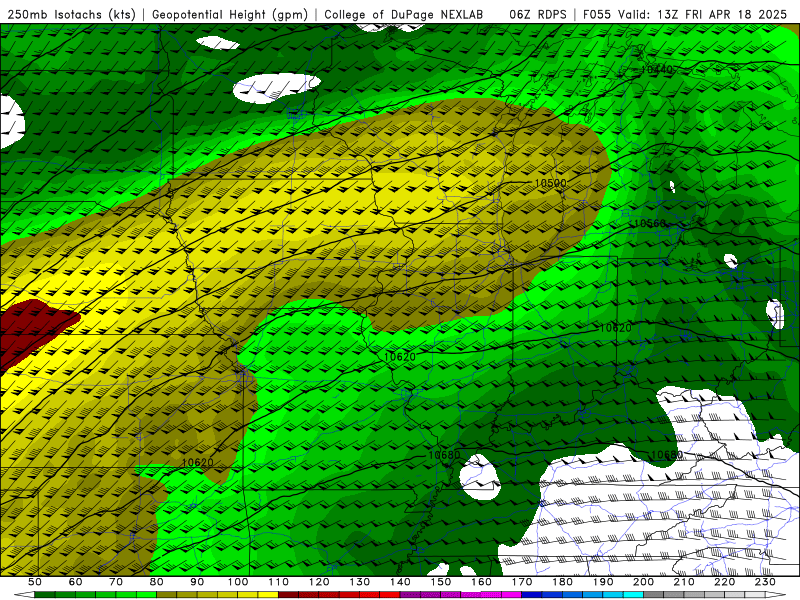
Task: Click the dark blue swatch starting at 170
Action: click(532, 595)
